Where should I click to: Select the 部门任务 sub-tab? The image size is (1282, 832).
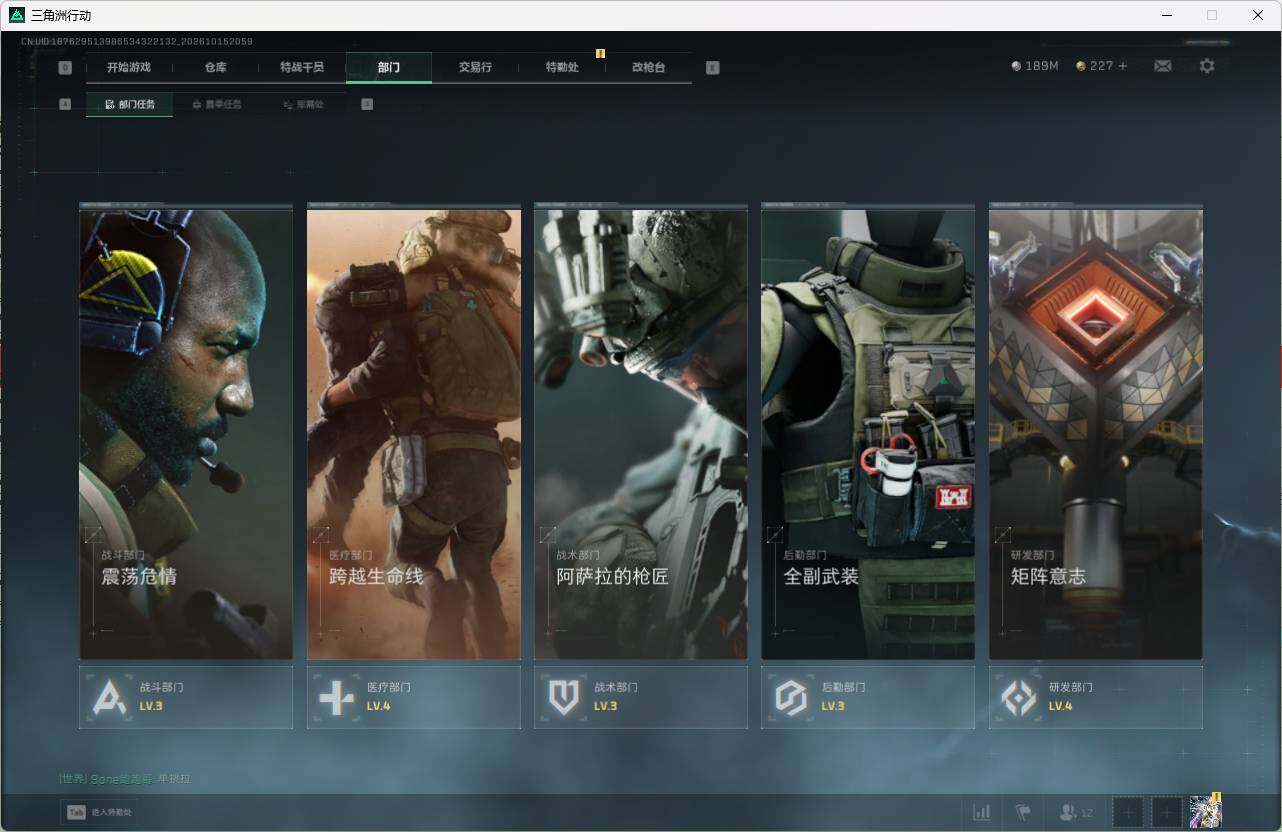pyautogui.click(x=129, y=104)
